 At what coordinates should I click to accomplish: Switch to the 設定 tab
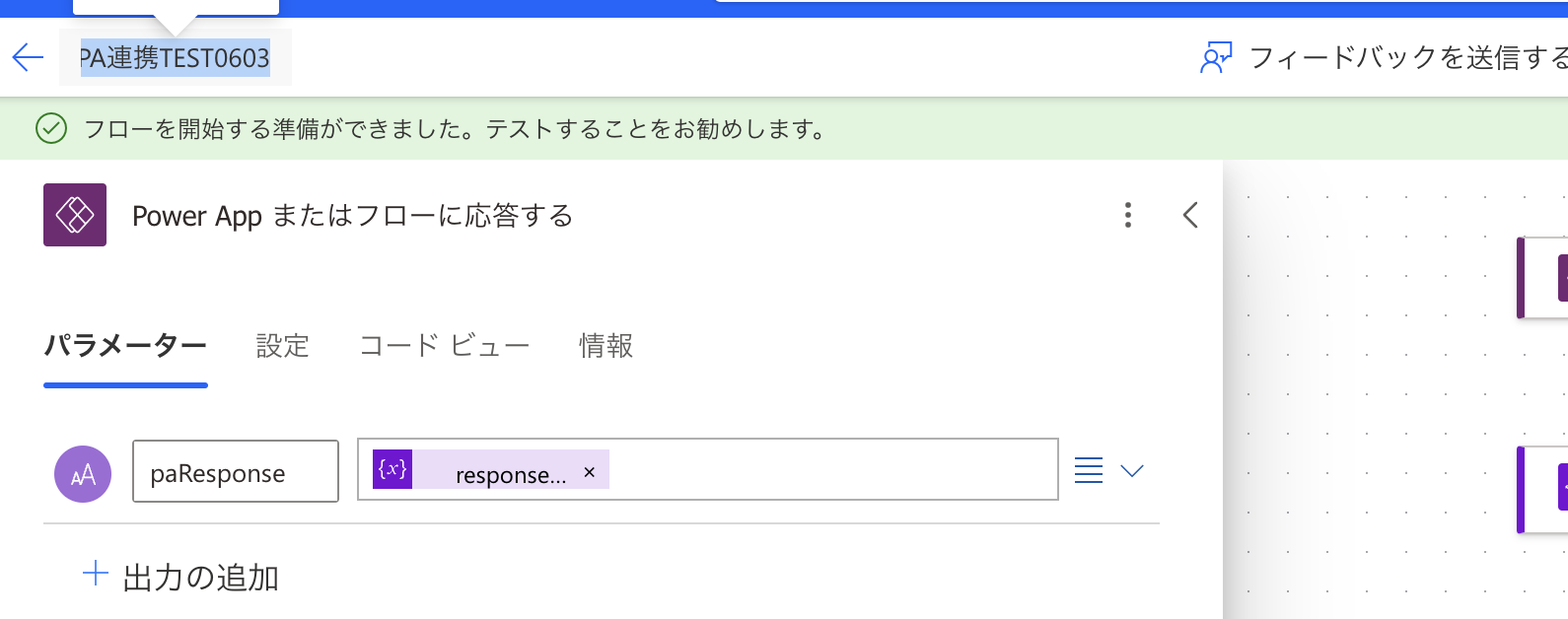click(x=282, y=346)
